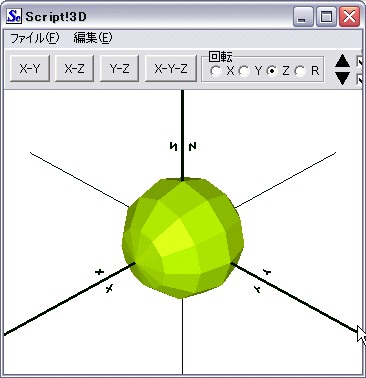Close the Script!3D window
This screenshot has height=378, width=366.
(349, 16)
